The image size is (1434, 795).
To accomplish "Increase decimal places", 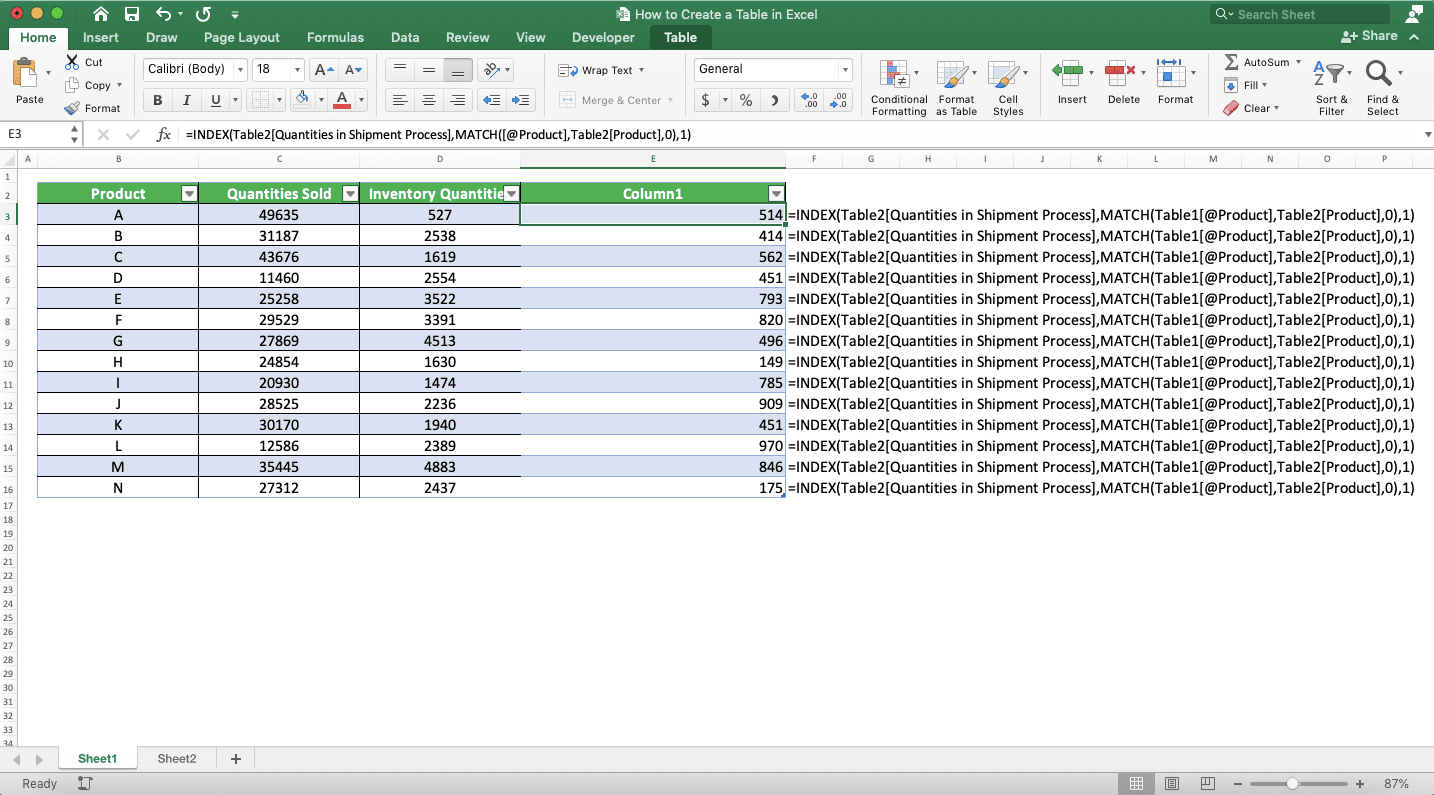I will pos(809,100).
